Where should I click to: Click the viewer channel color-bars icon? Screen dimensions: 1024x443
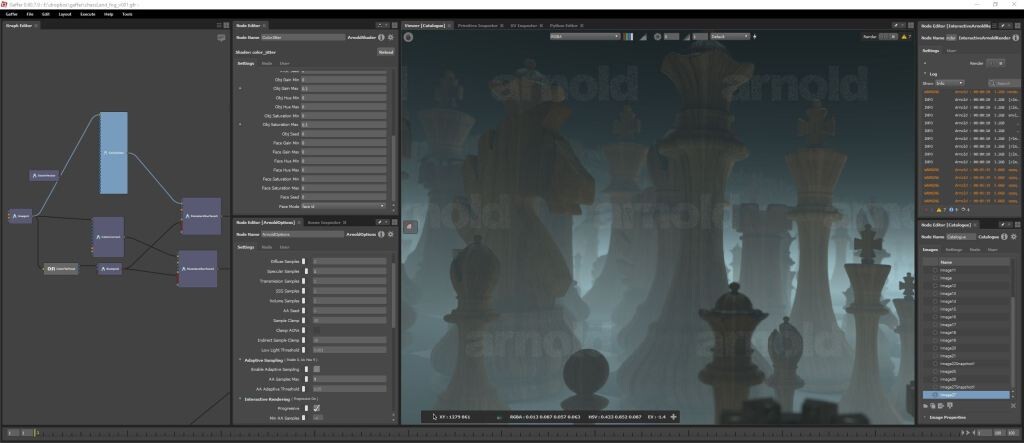(x=628, y=37)
